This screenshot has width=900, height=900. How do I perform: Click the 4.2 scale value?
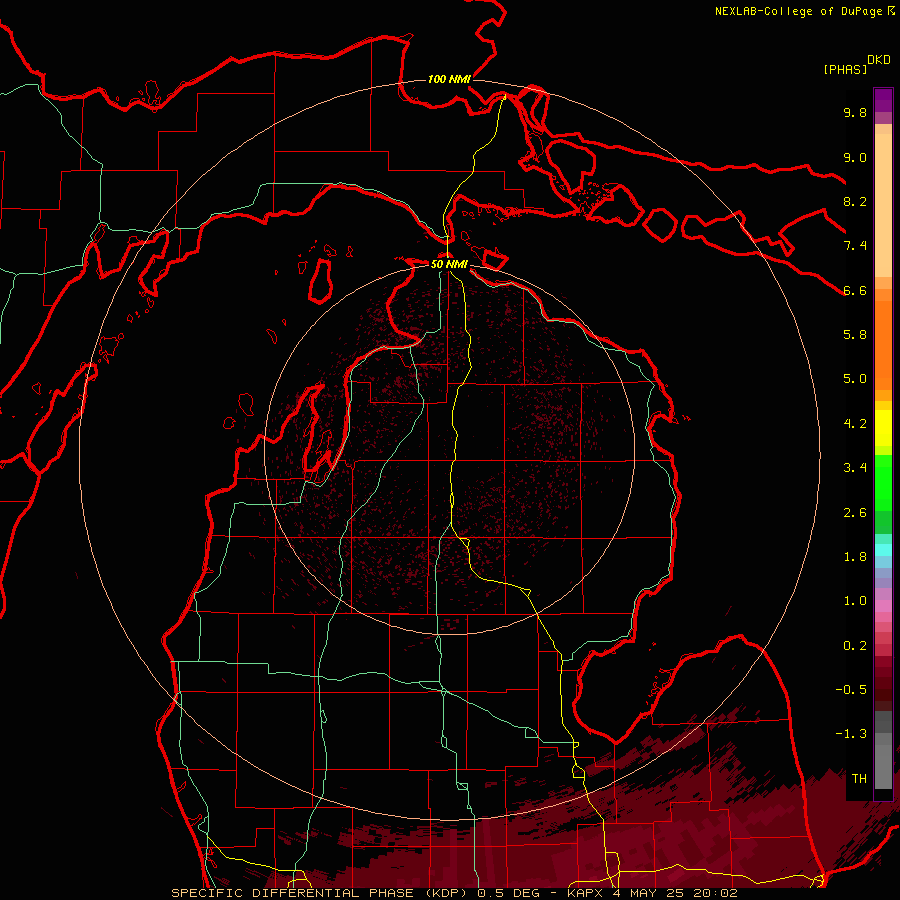(855, 424)
